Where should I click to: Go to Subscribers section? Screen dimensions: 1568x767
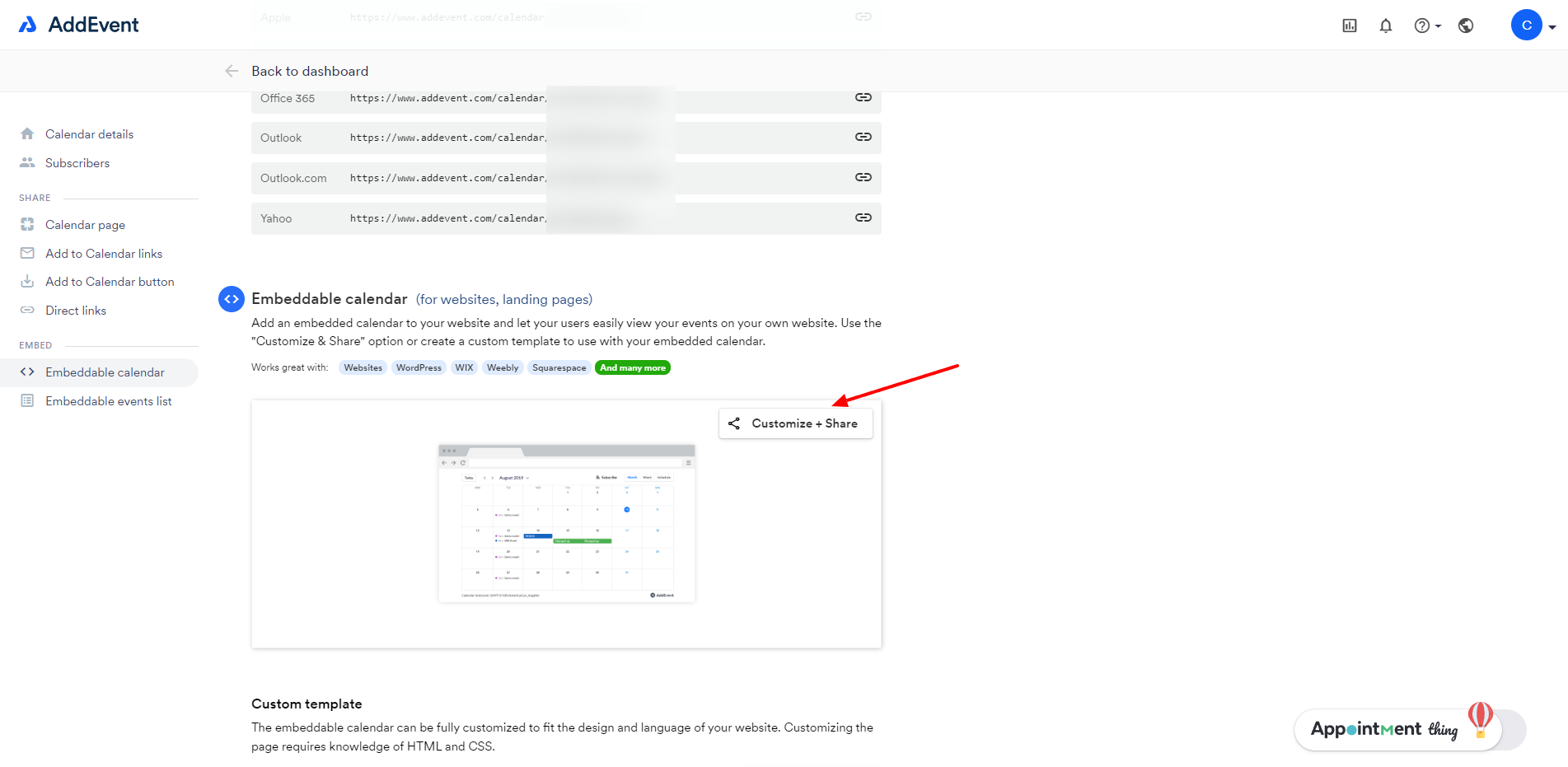(x=77, y=163)
